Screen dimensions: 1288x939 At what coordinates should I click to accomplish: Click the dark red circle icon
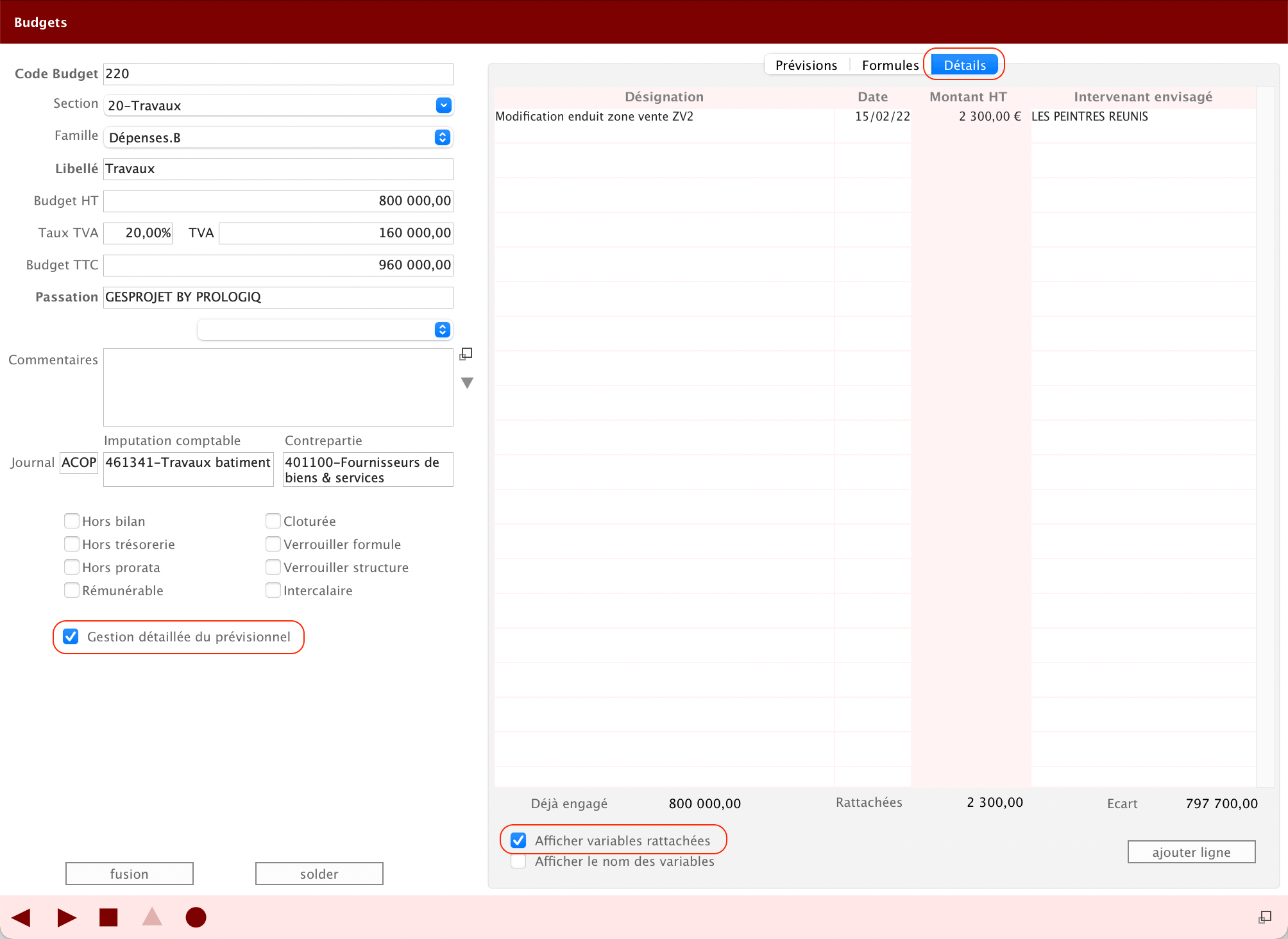coord(196,917)
